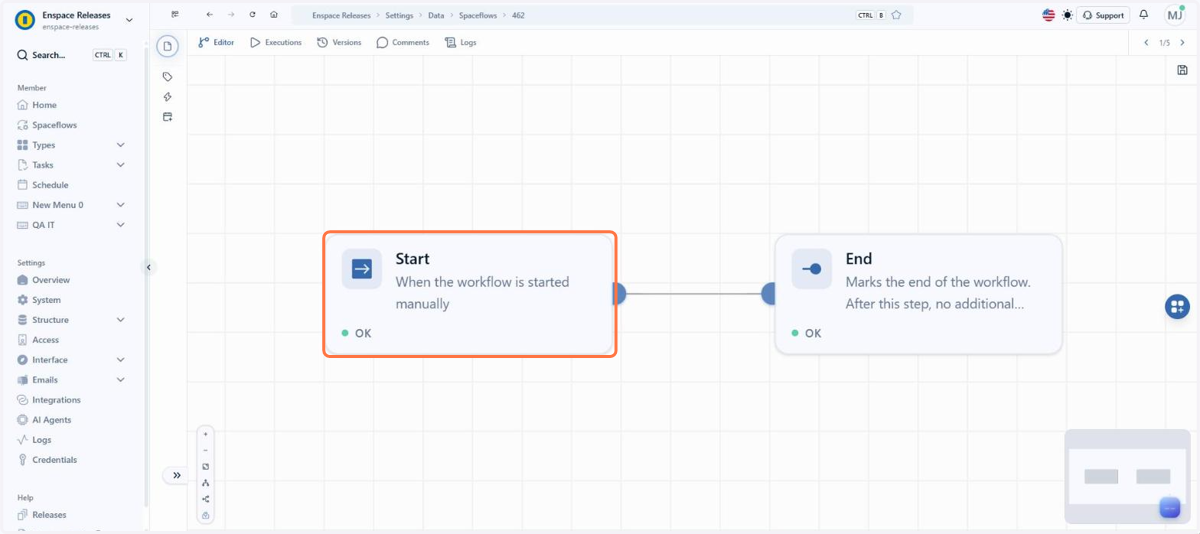Viewport: 1200px width, 534px height.
Task: Select the Start workflow node
Action: 469,294
